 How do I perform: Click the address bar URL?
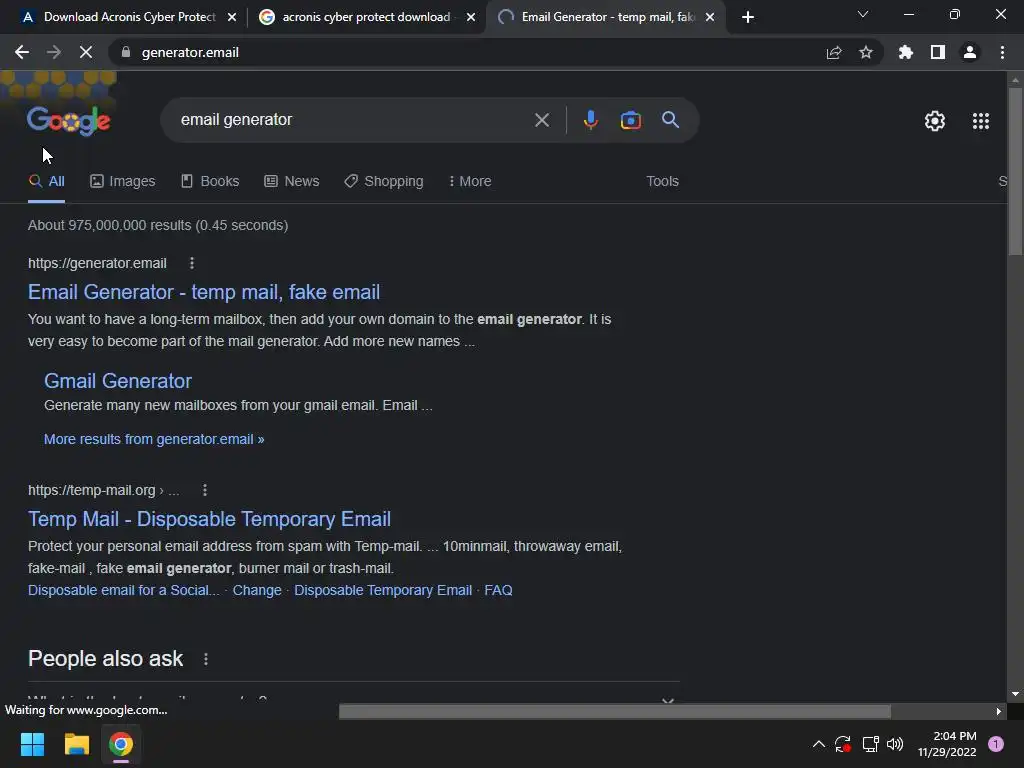point(190,52)
